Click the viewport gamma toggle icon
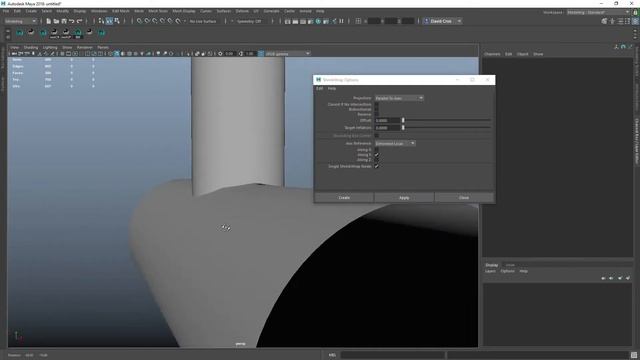Viewport: 640px width, 360px height. click(x=261, y=53)
